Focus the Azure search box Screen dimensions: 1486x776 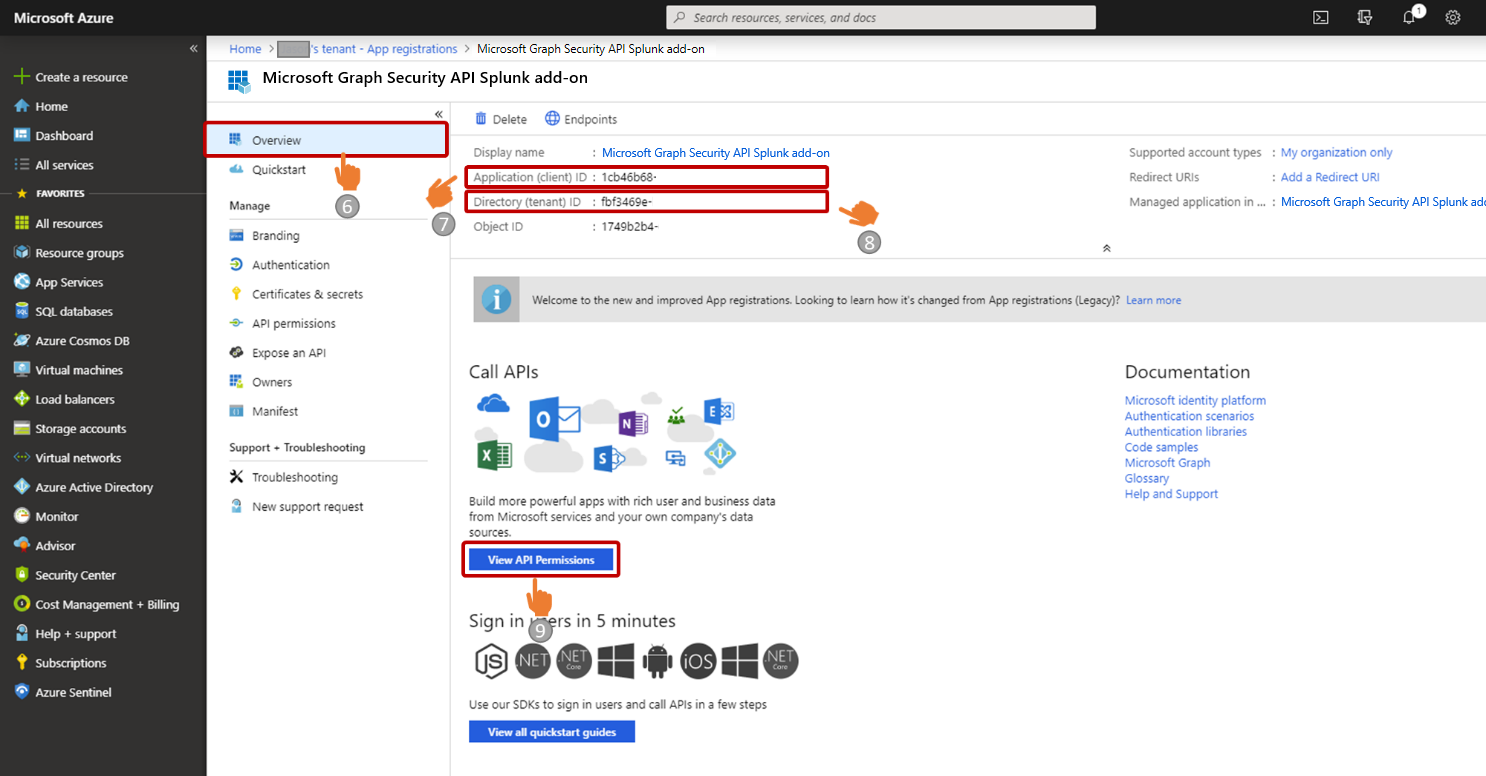click(881, 17)
